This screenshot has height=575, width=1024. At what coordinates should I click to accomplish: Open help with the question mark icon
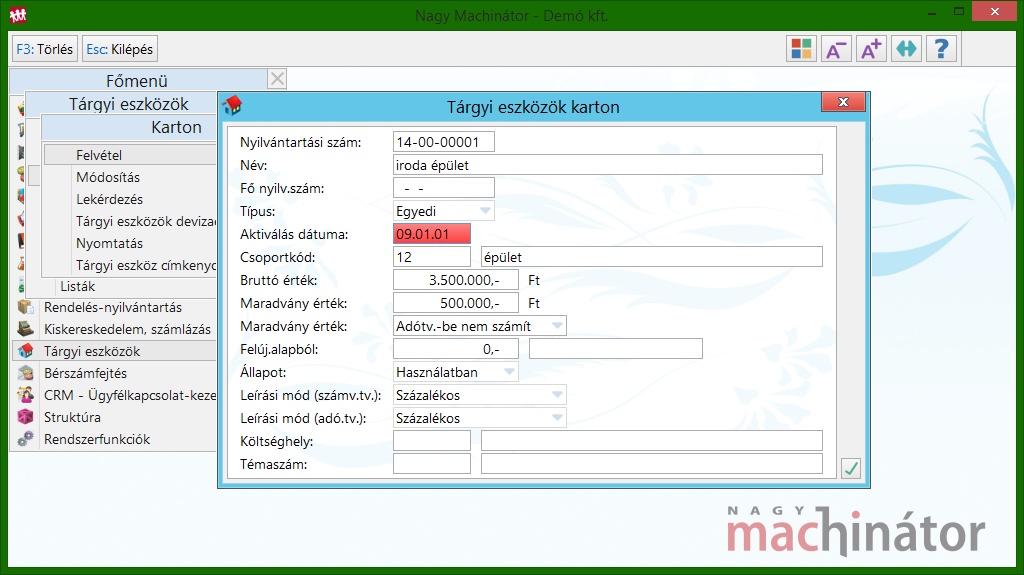[x=941, y=49]
